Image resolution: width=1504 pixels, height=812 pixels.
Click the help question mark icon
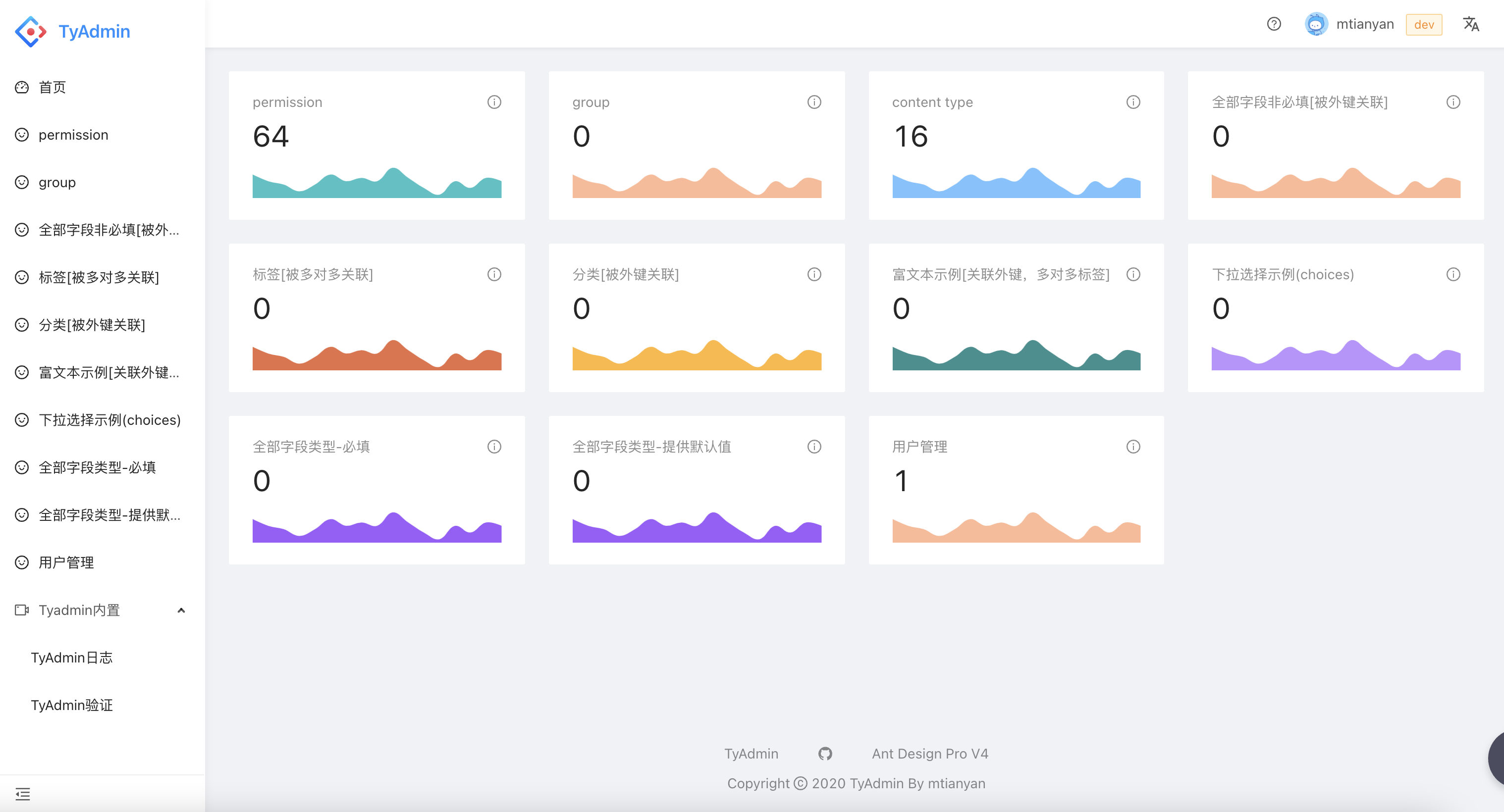pos(1273,24)
